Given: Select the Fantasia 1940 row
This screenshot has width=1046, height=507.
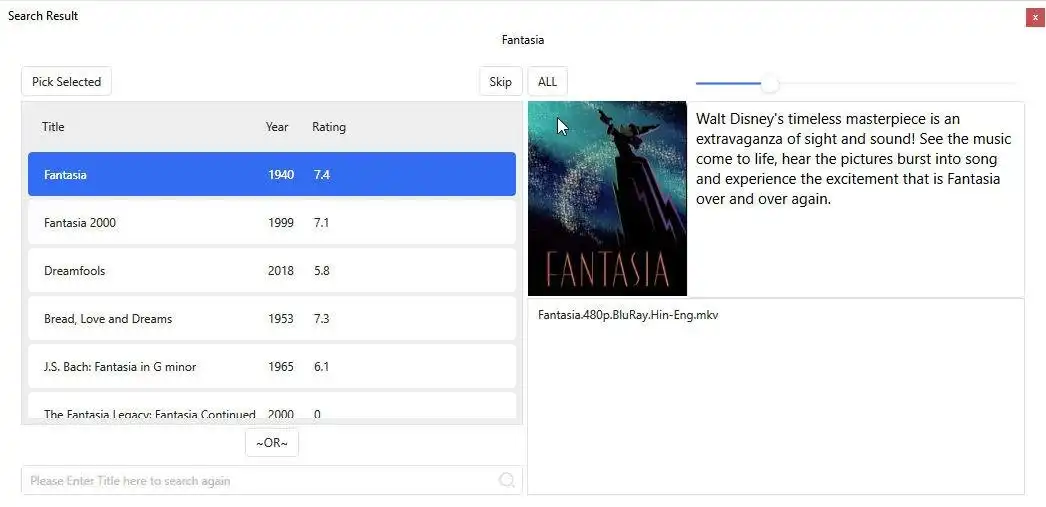Looking at the screenshot, I should [x=271, y=175].
